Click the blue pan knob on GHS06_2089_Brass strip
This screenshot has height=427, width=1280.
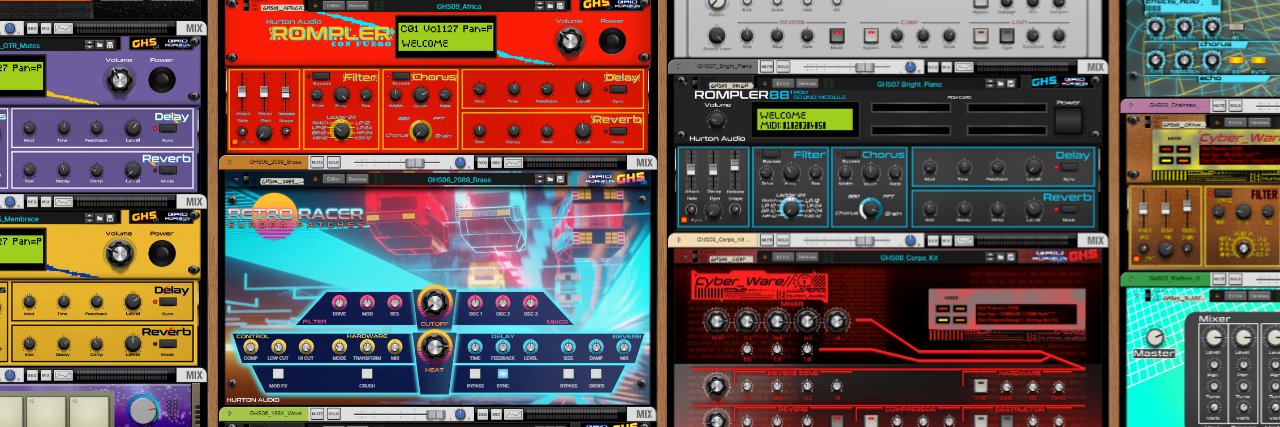pyautogui.click(x=460, y=162)
